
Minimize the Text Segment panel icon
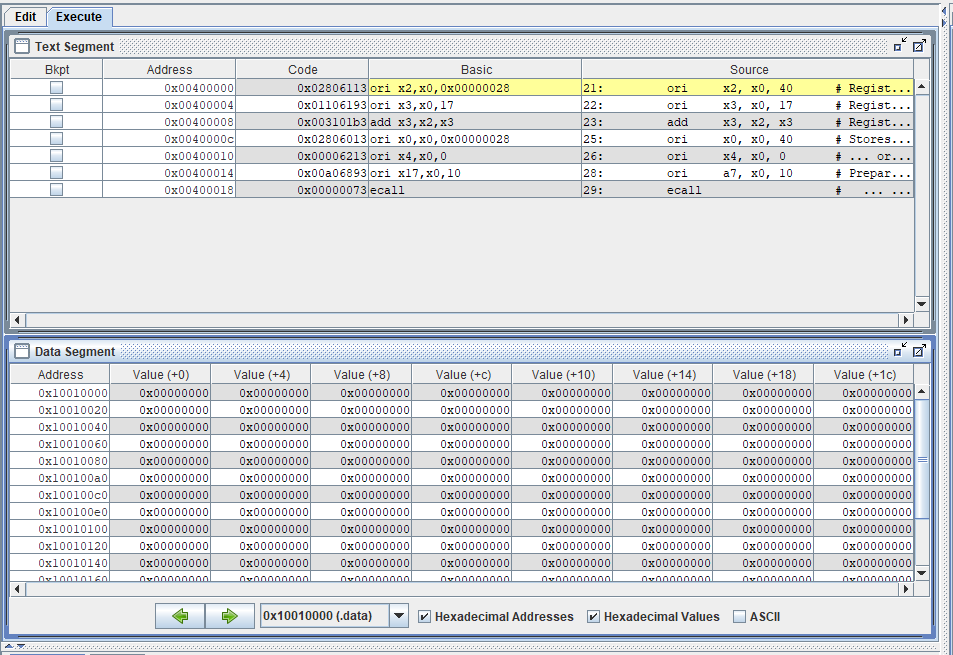click(x=900, y=45)
